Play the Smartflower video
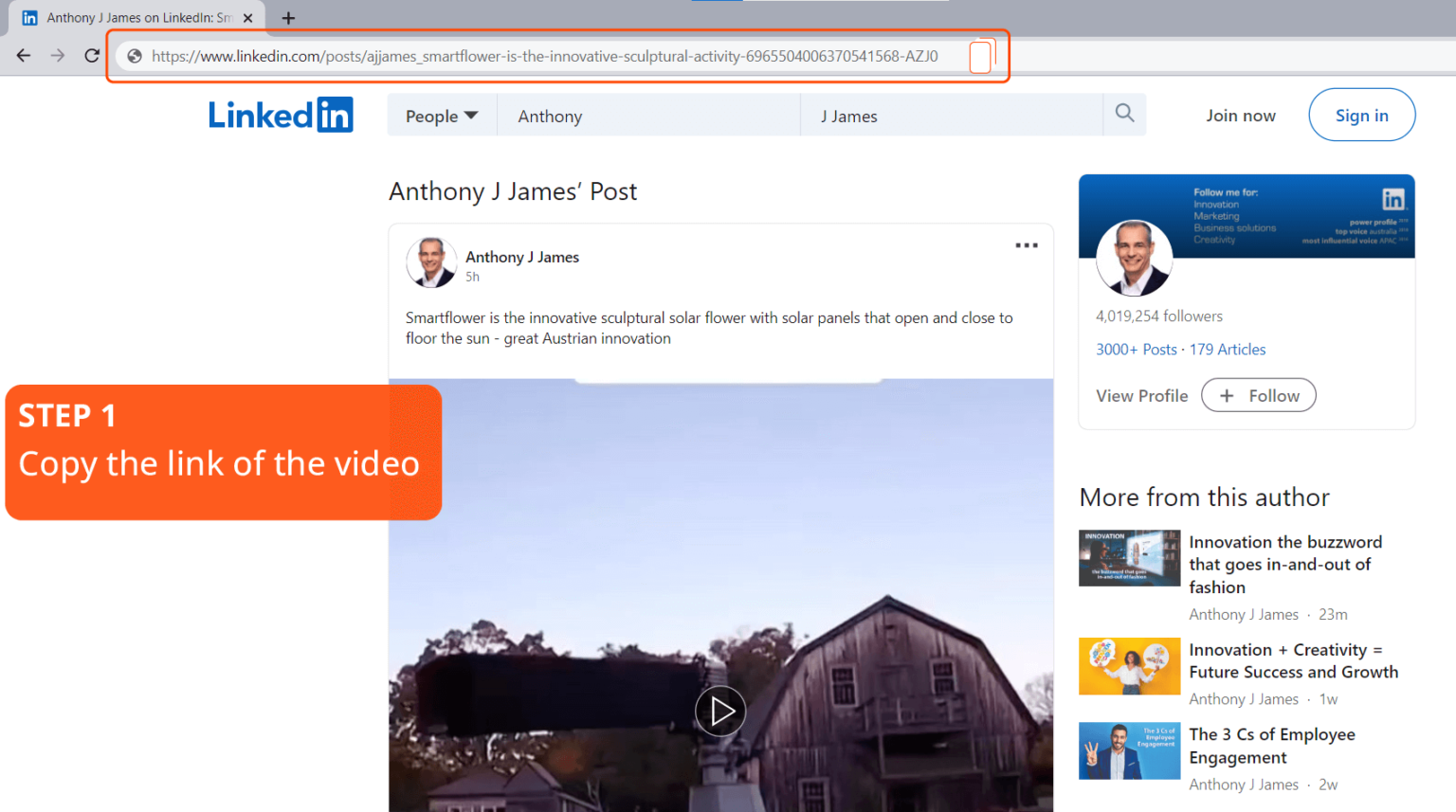This screenshot has height=812, width=1456. click(720, 711)
